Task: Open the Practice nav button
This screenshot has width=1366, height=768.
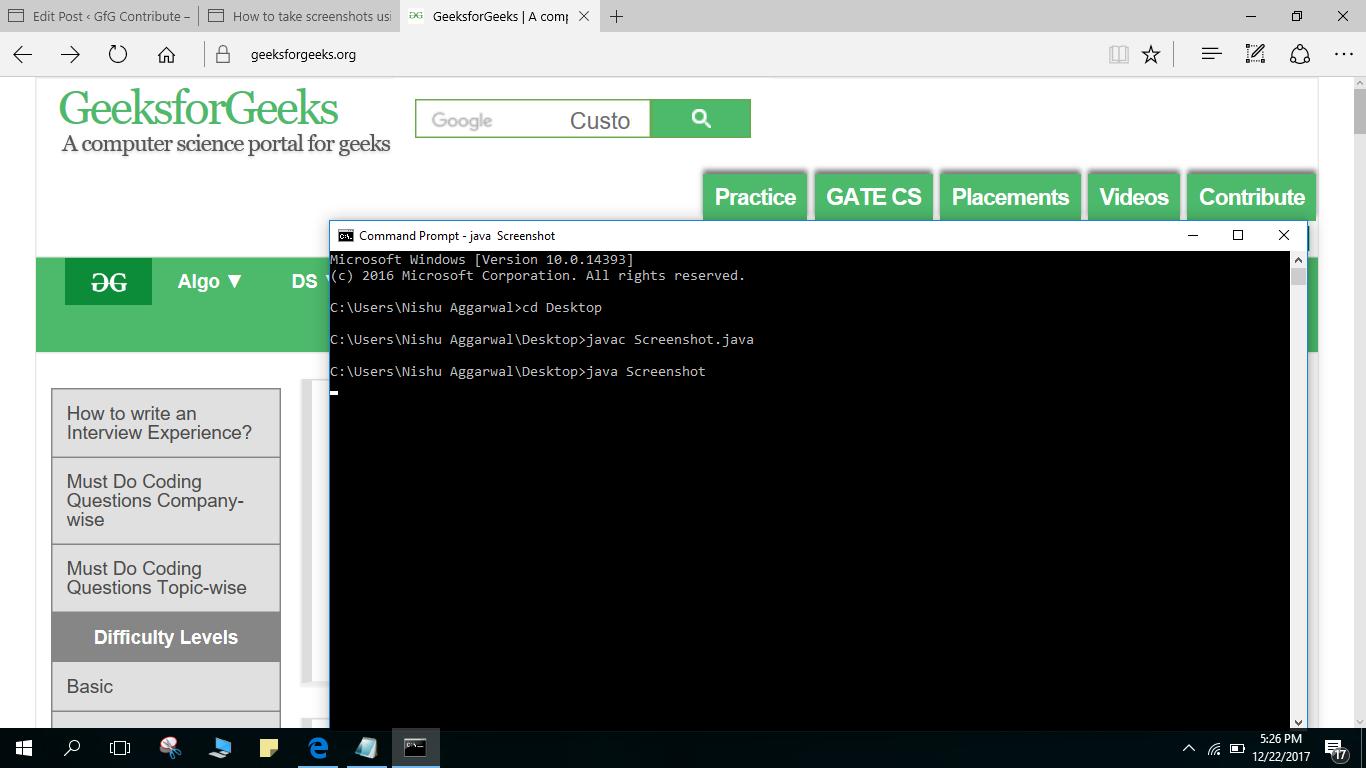Action: [x=755, y=196]
